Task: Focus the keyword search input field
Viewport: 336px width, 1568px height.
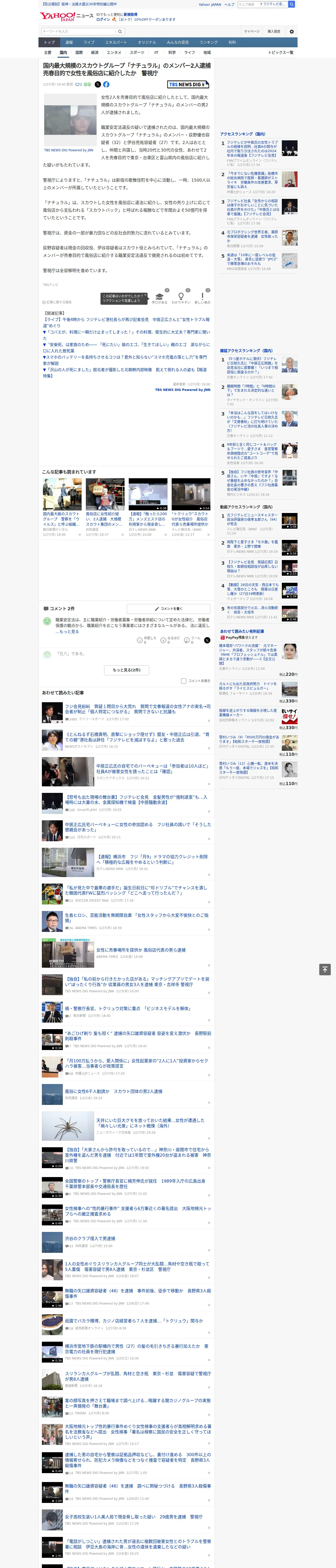Action: pyautogui.click(x=79, y=32)
